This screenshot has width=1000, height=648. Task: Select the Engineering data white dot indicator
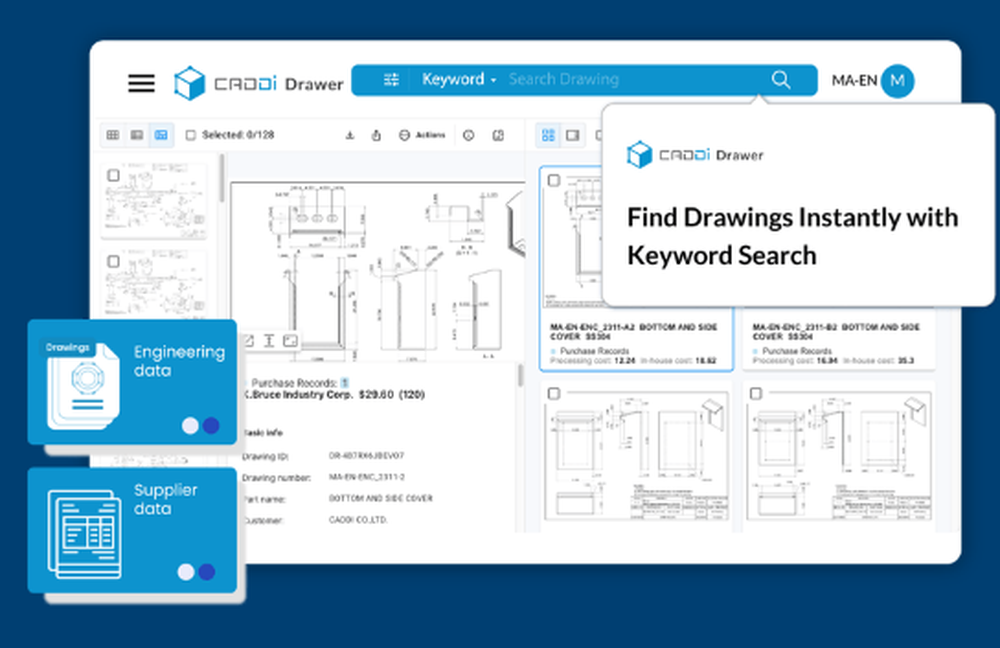coord(190,426)
